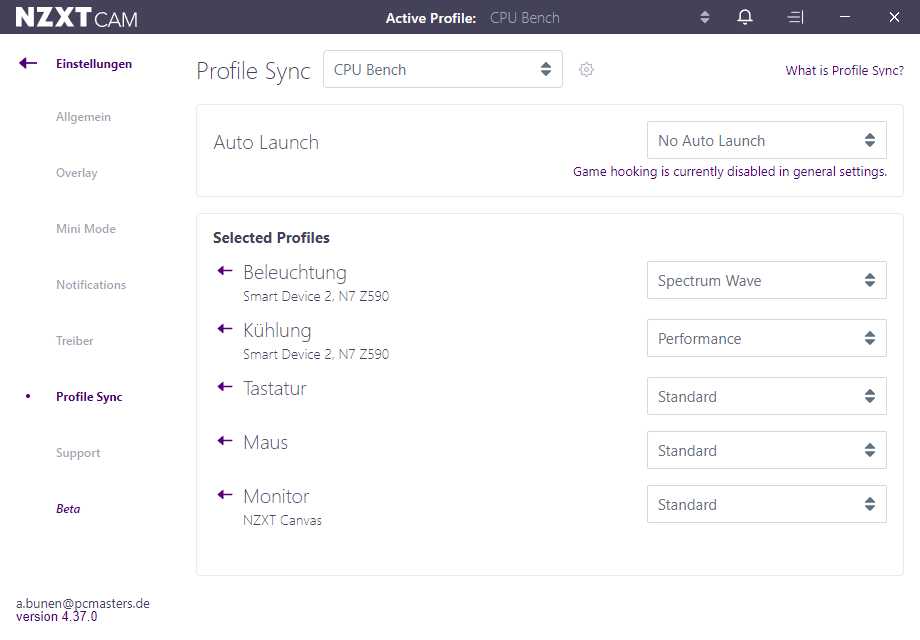The height and width of the screenshot is (640, 920).
Task: Select Treiber in the settings sidebar
Action: 75,341
